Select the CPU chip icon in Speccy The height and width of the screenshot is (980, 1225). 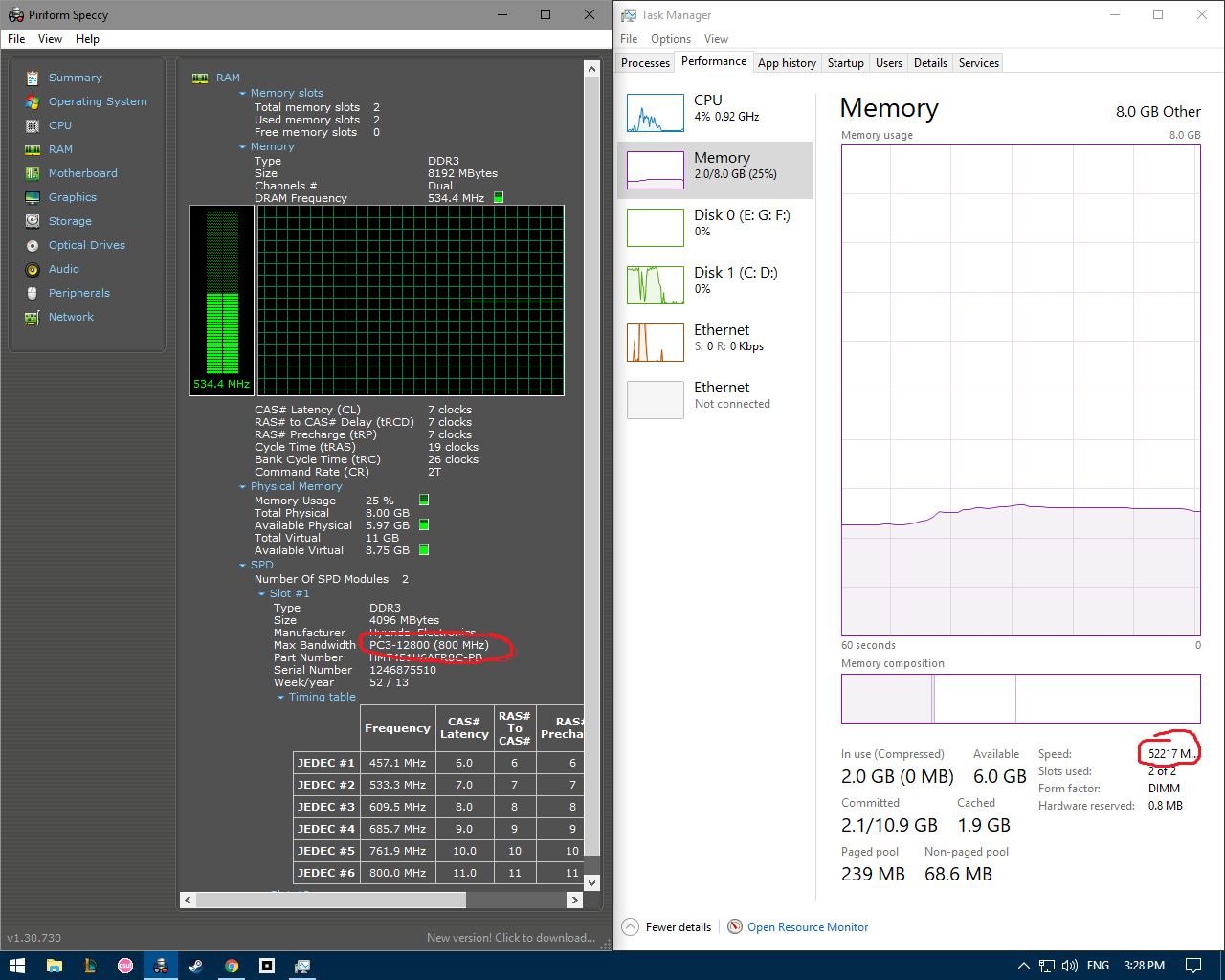(33, 125)
